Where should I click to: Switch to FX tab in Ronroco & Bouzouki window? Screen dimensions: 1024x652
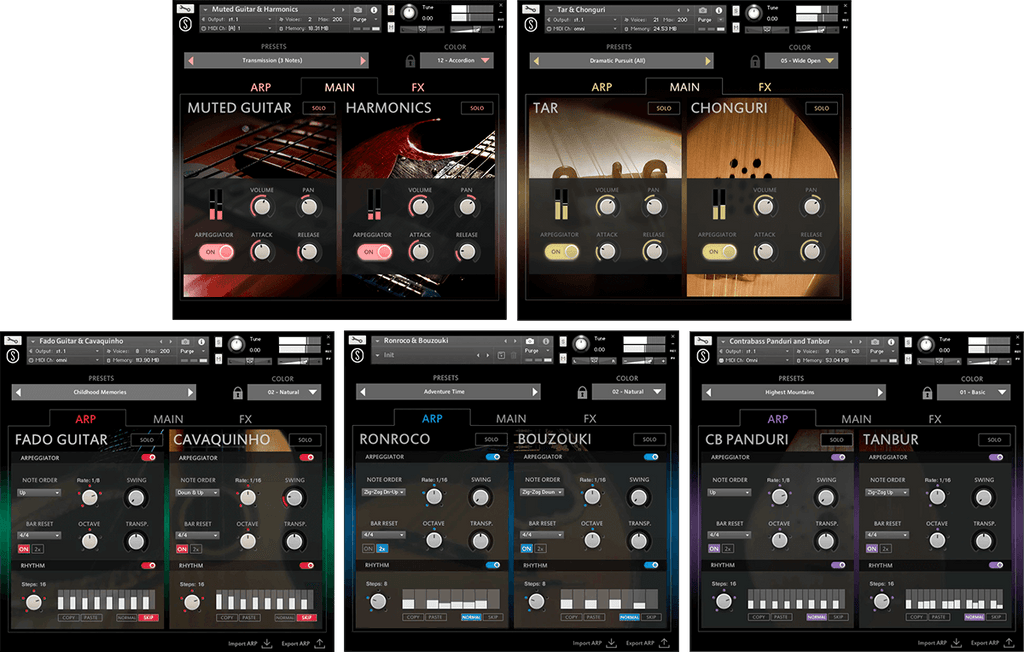click(590, 419)
